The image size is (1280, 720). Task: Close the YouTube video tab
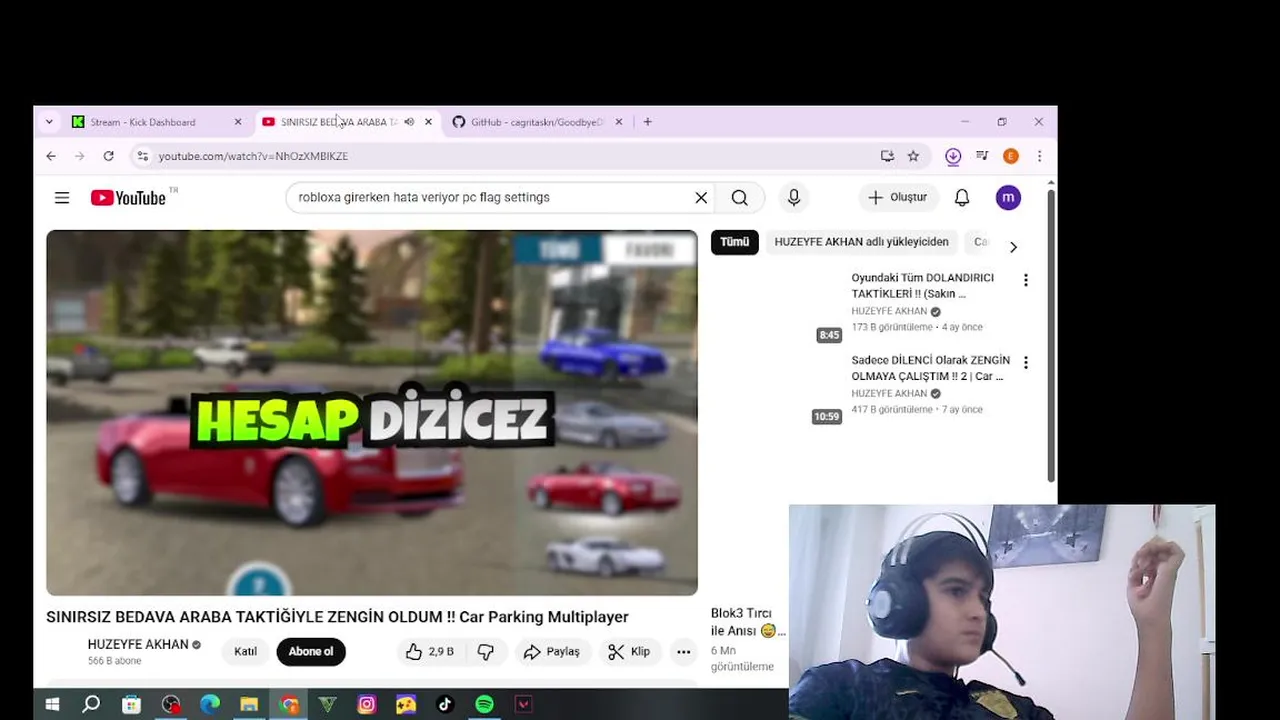(429, 122)
